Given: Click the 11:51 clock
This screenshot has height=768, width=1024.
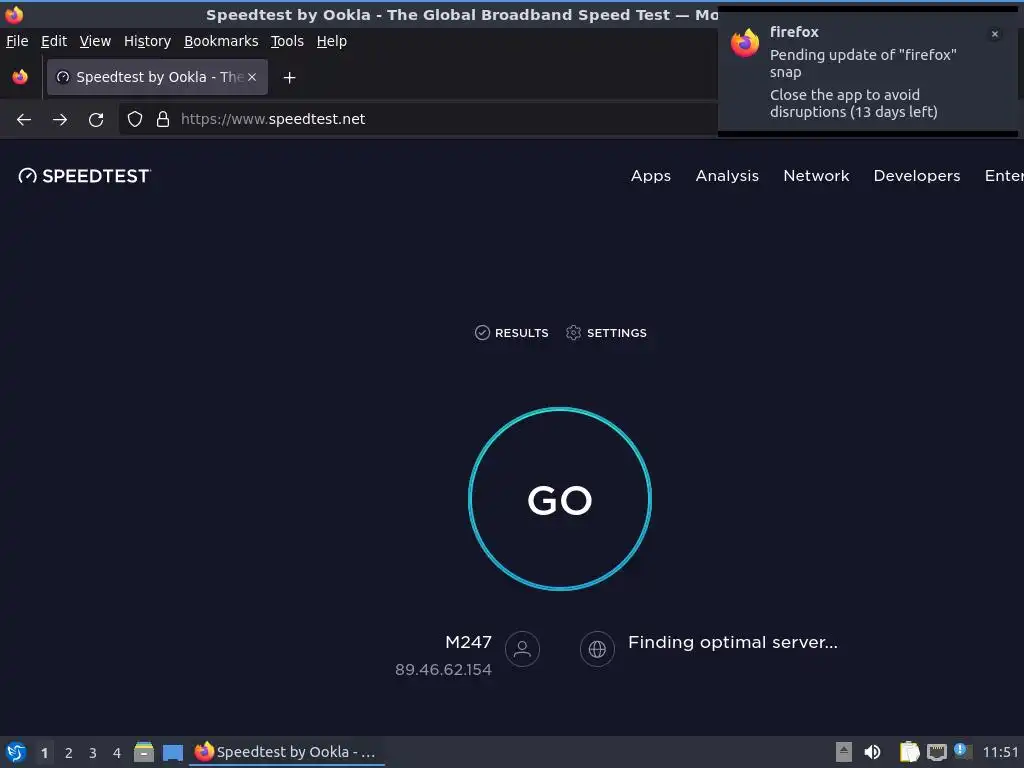Looking at the screenshot, I should [x=1000, y=752].
